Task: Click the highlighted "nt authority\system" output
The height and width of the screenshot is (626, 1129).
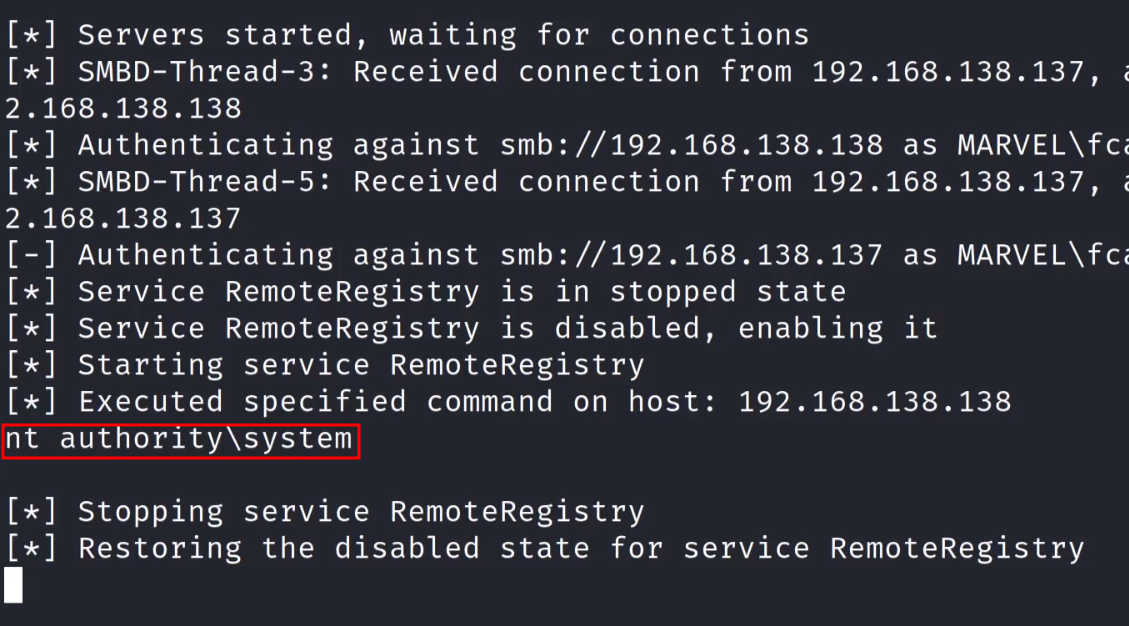Action: coord(180,440)
